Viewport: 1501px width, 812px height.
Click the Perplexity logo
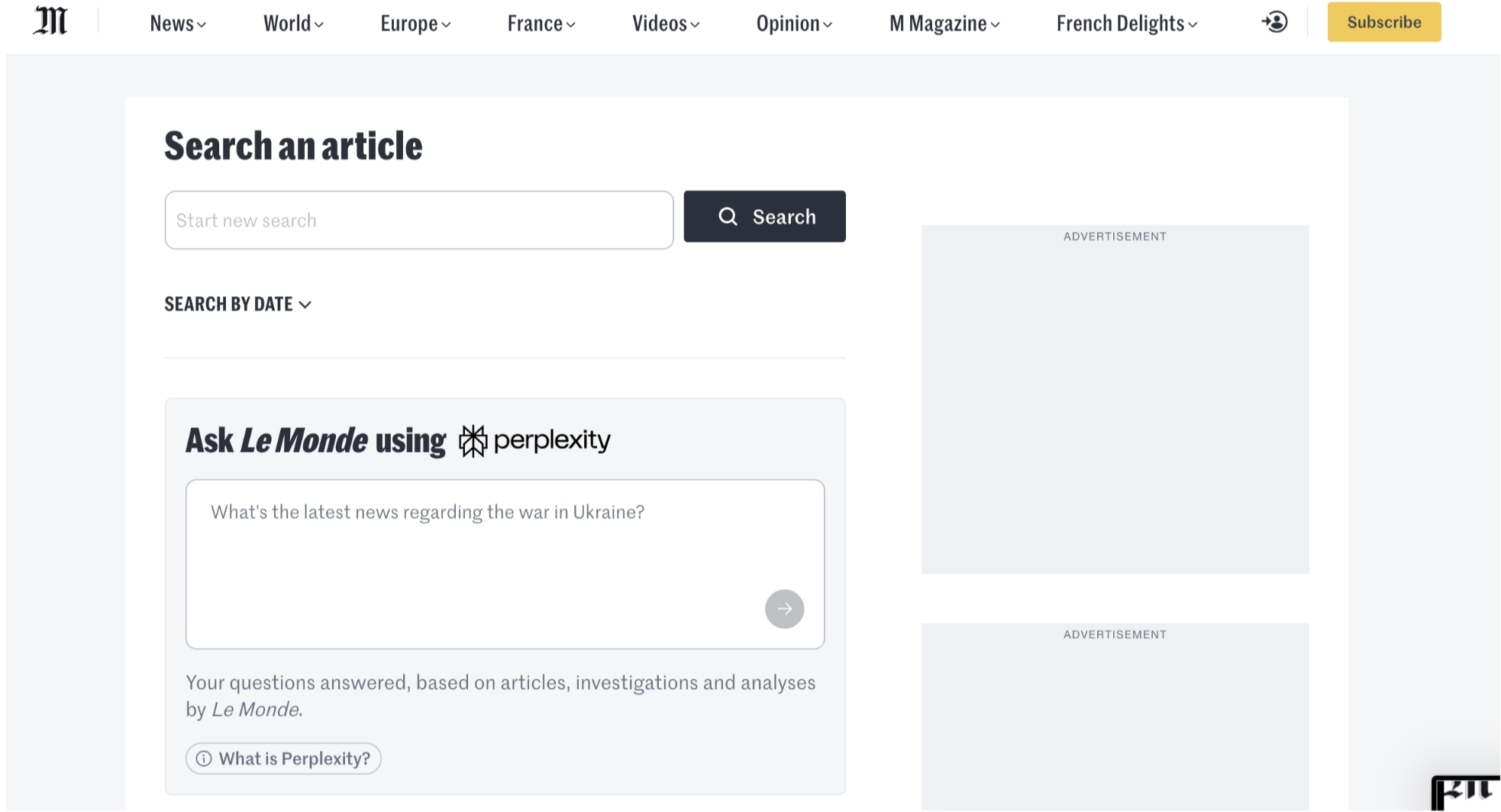coord(534,441)
